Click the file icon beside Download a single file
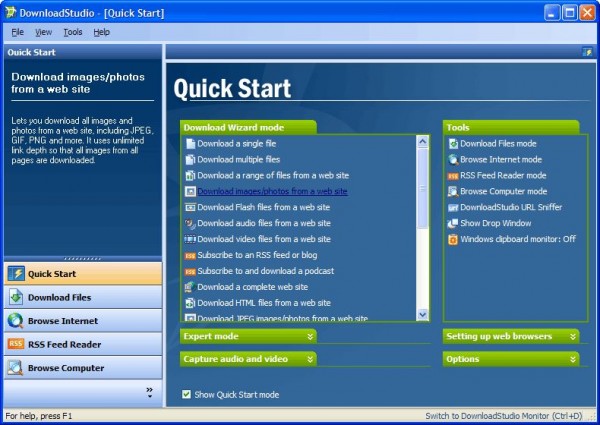The image size is (600, 425). 190,144
